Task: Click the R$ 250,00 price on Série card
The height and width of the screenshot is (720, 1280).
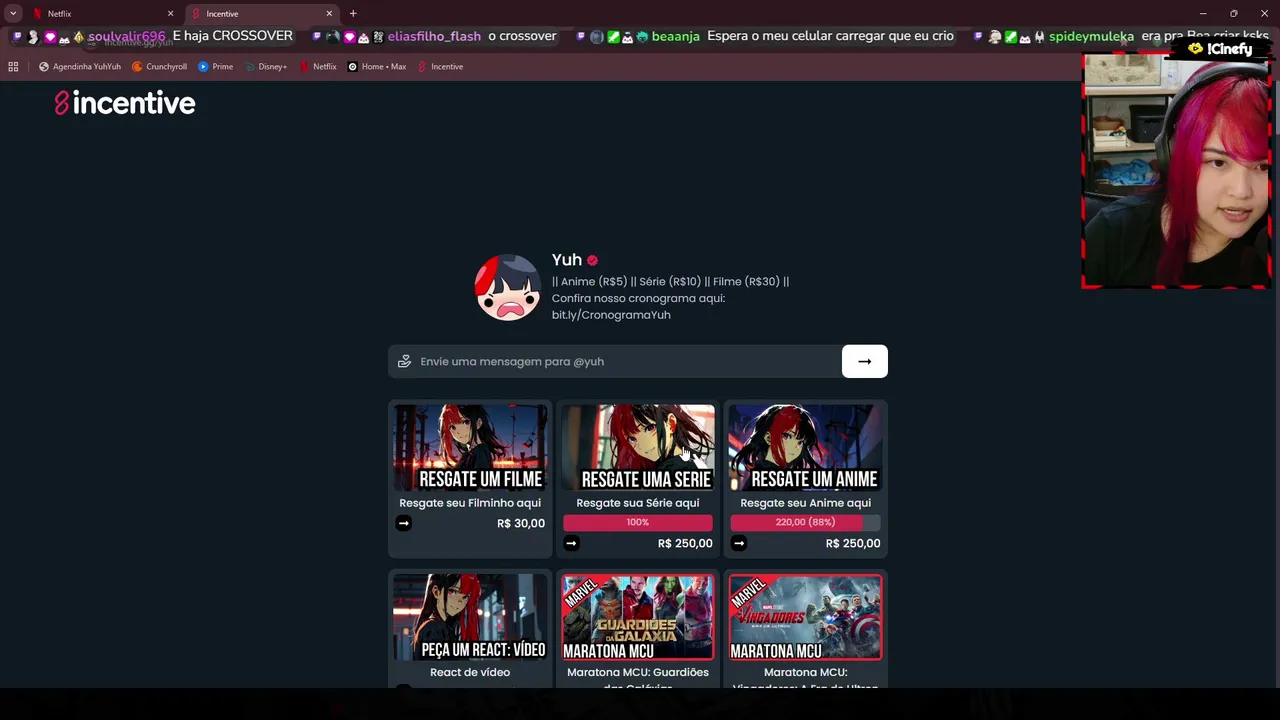Action: pos(685,543)
